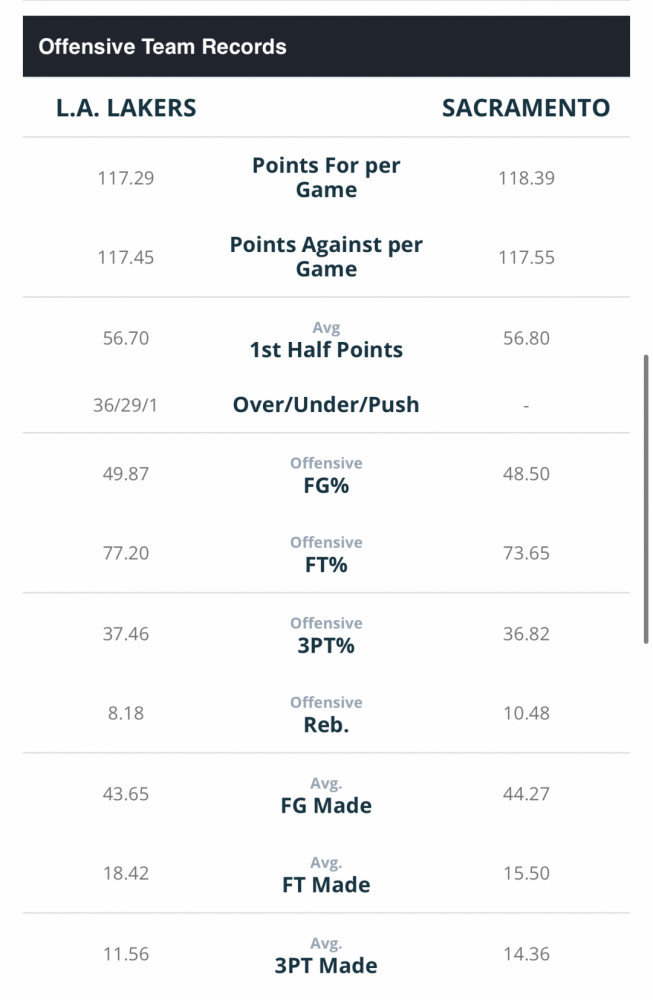Click Lakers' 117.29 points per game value
The height and width of the screenshot is (1000, 653).
point(126,178)
